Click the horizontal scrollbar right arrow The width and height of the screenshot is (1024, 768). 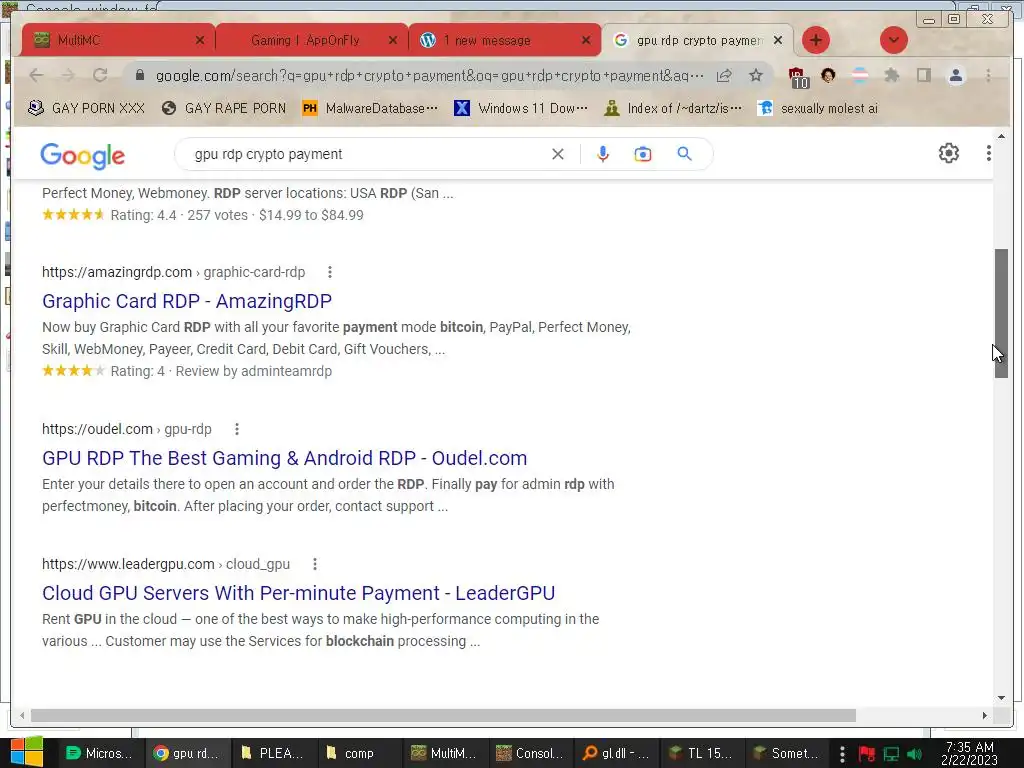tap(985, 716)
